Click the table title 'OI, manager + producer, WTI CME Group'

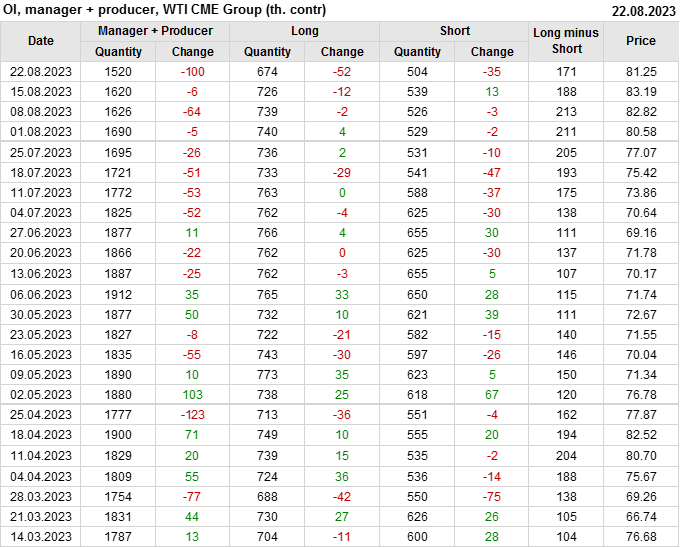[164, 10]
